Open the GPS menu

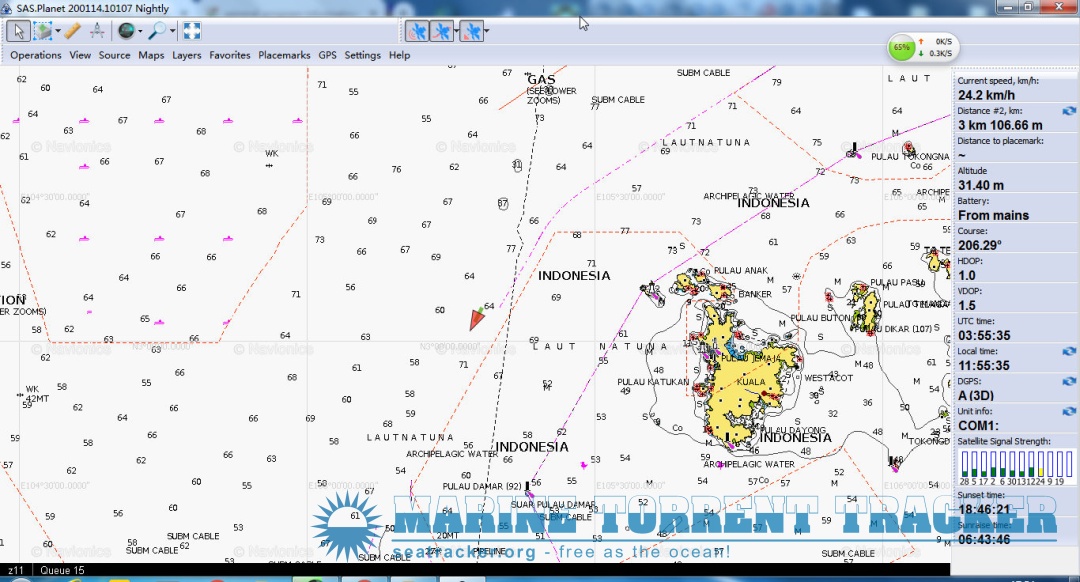327,55
